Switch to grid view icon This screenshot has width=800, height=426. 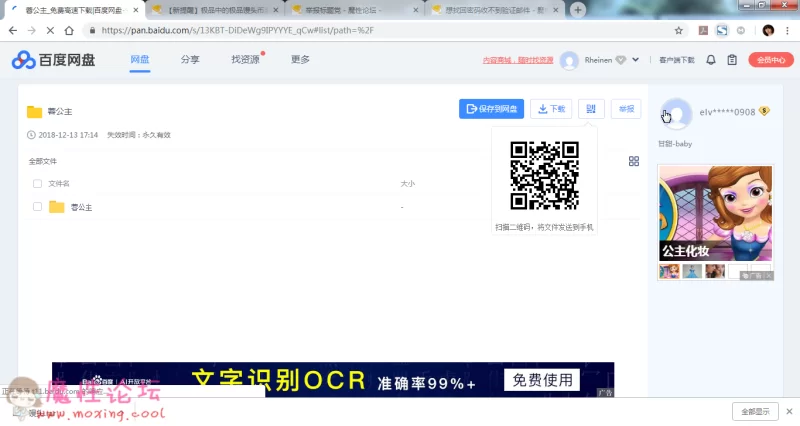(x=634, y=161)
